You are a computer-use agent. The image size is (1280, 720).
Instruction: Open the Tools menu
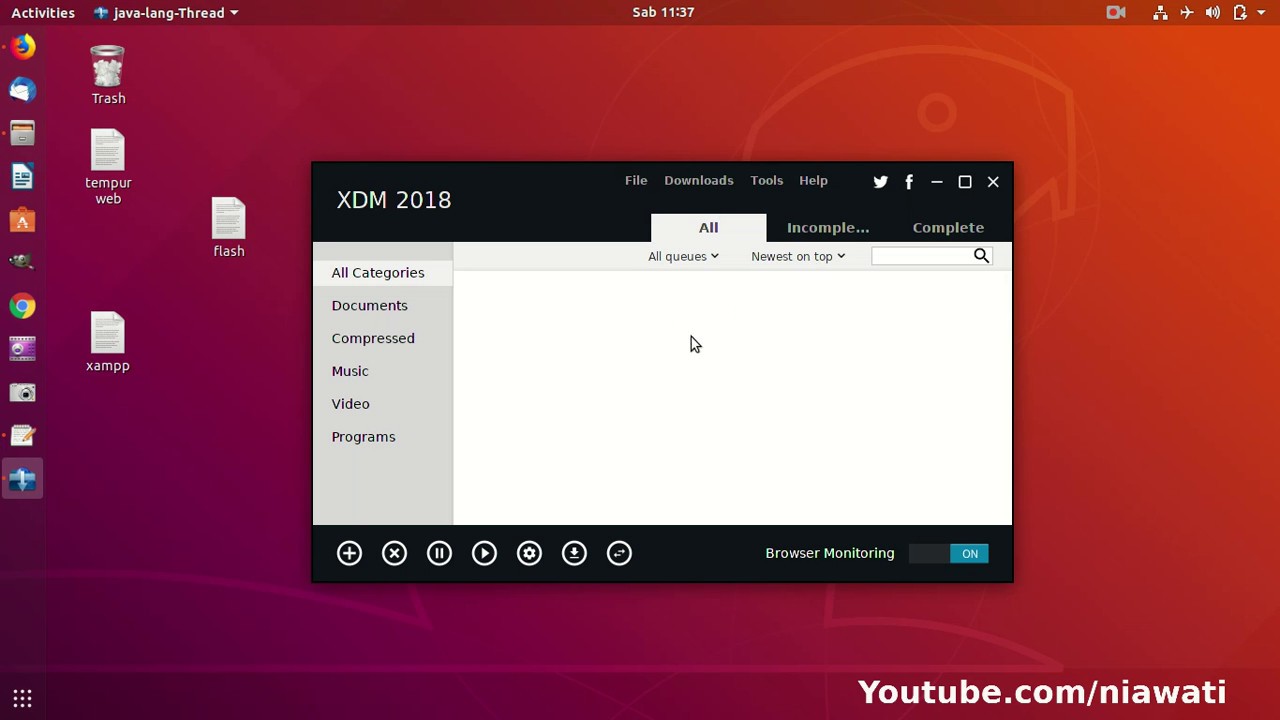766,180
